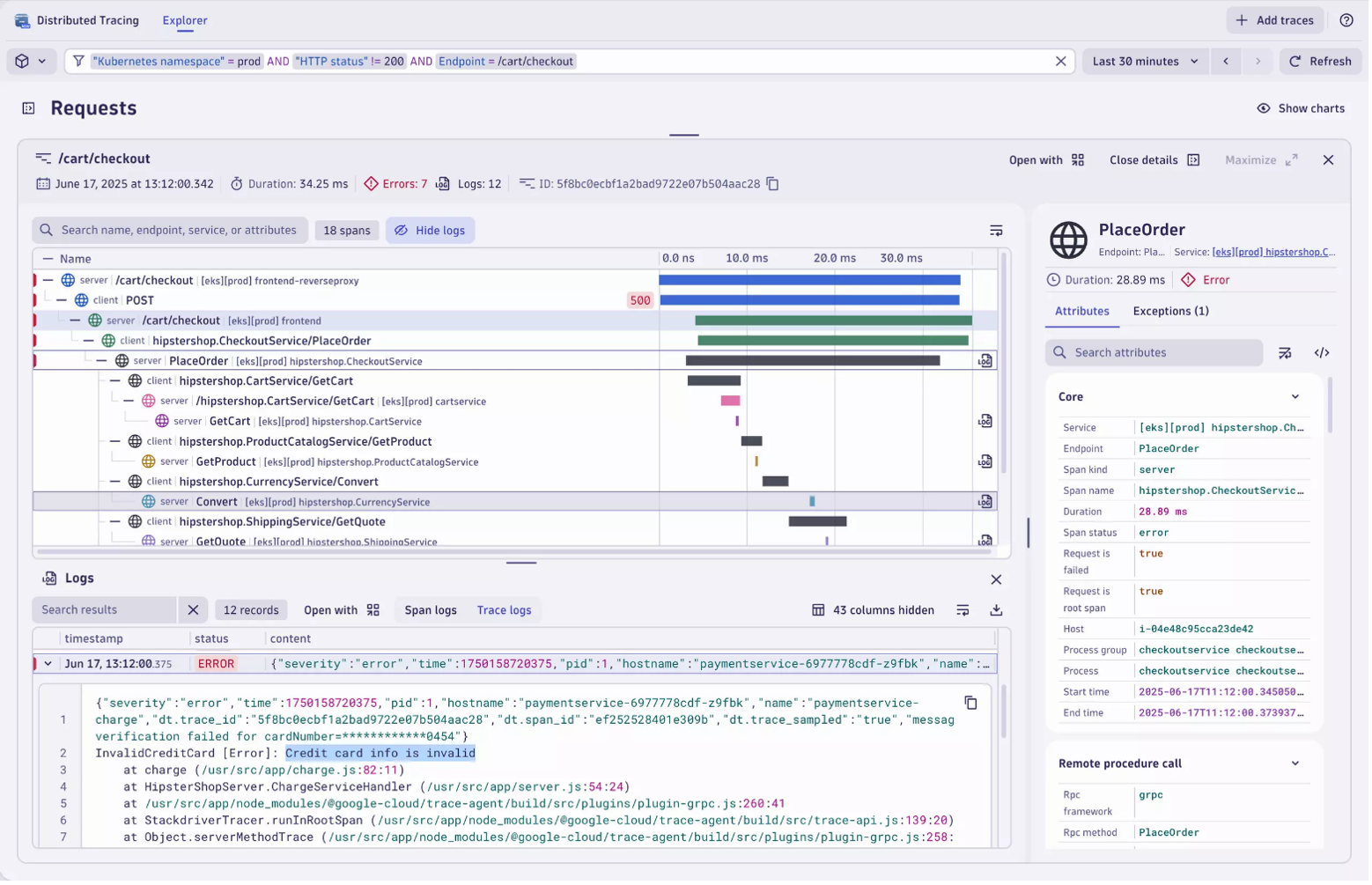Collapse the PlaceOrder server span
1372x885 pixels.
102,362
